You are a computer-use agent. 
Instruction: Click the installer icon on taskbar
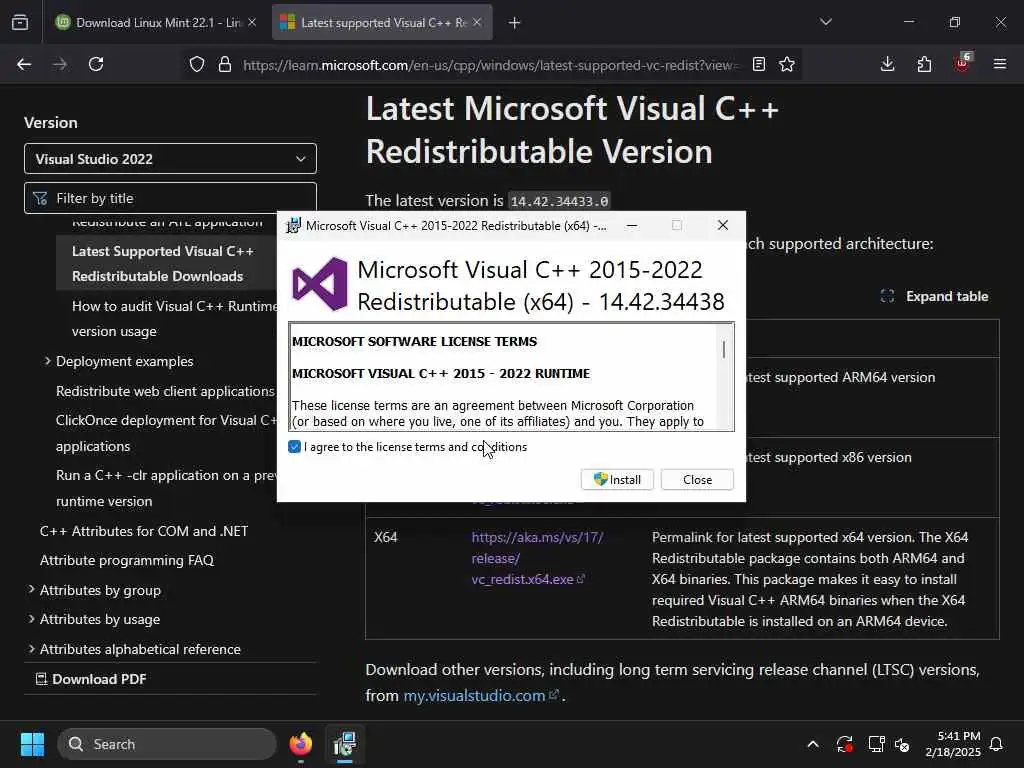[345, 744]
